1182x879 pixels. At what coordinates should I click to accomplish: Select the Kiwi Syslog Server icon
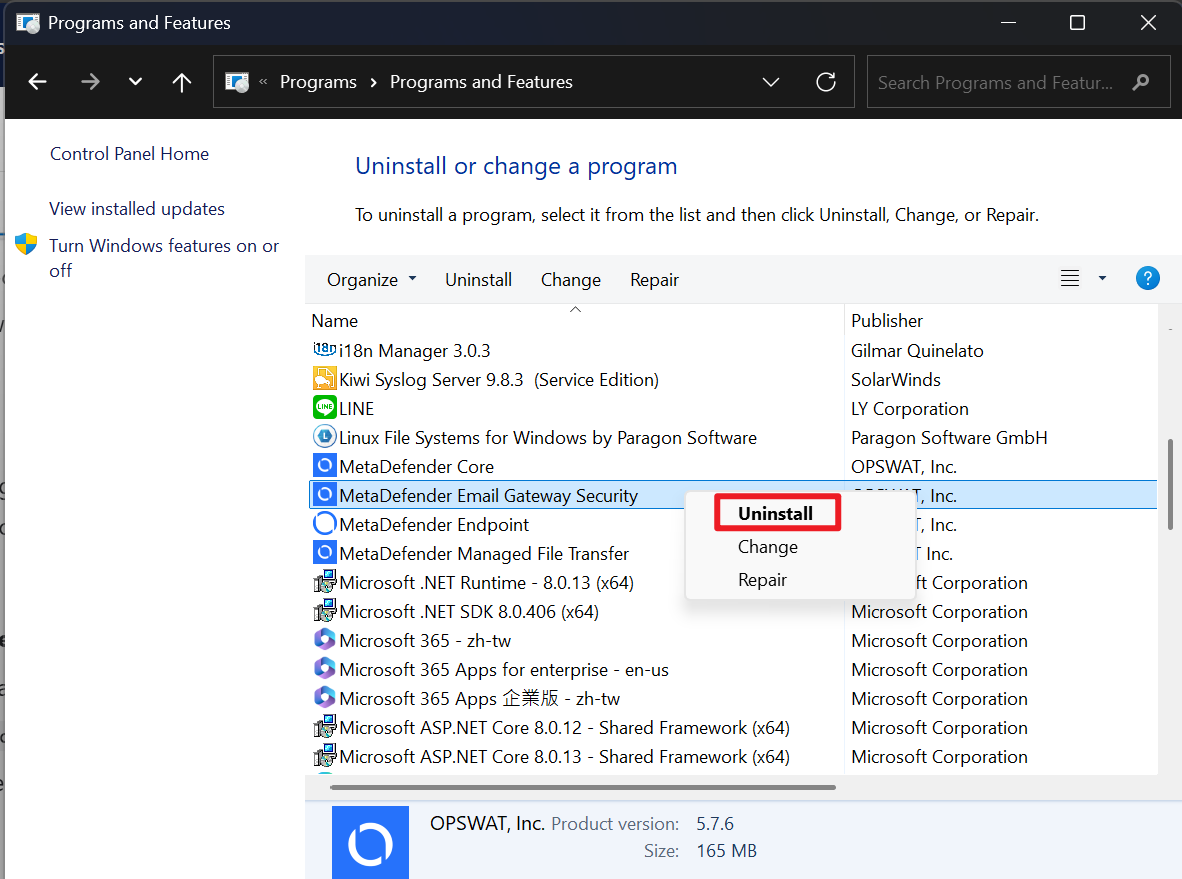click(324, 378)
